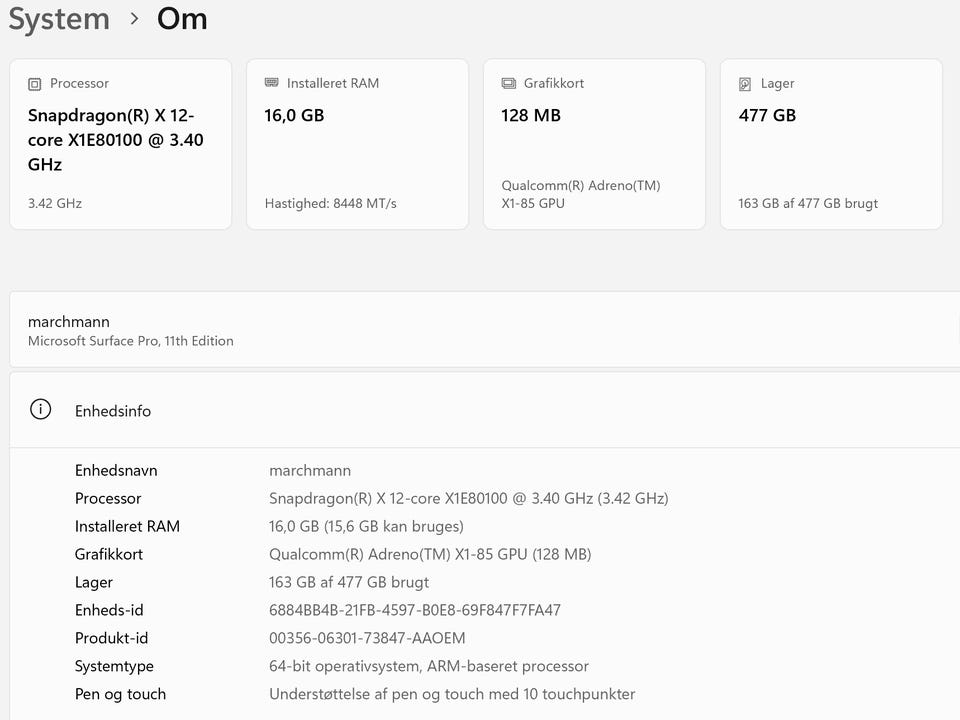Click the info icon beside Enhedsinfo
The image size is (960, 720).
(40, 410)
